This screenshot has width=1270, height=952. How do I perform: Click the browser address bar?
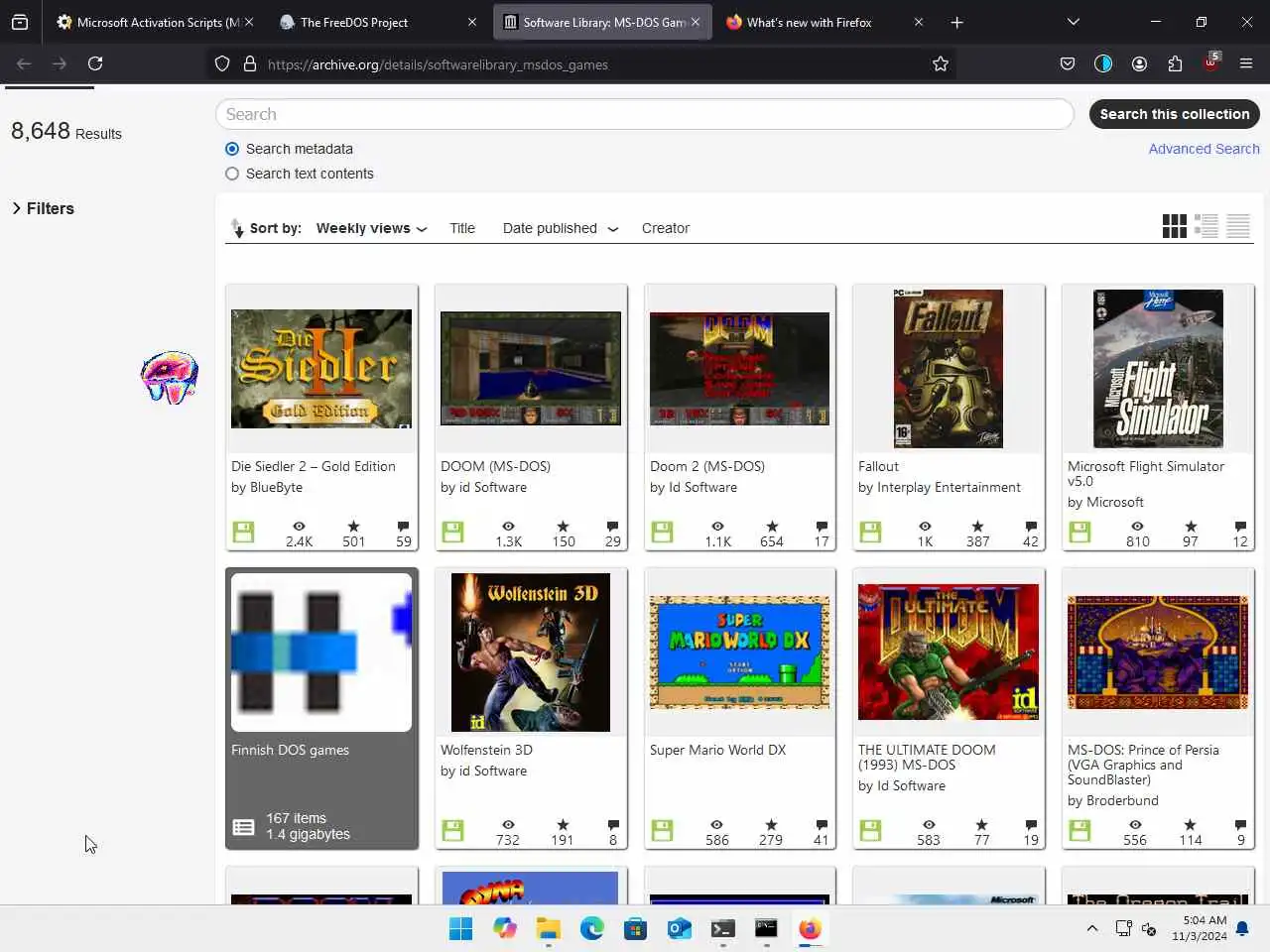585,64
